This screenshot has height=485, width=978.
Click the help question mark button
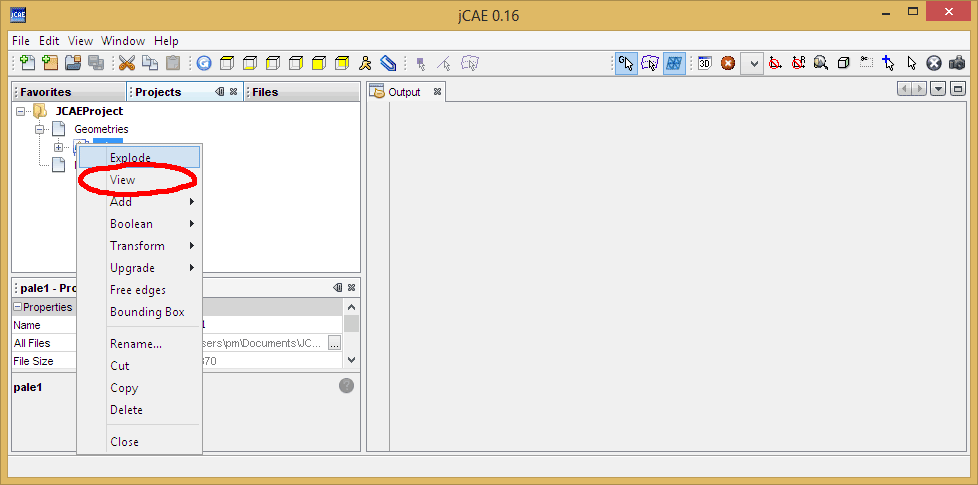tap(346, 386)
